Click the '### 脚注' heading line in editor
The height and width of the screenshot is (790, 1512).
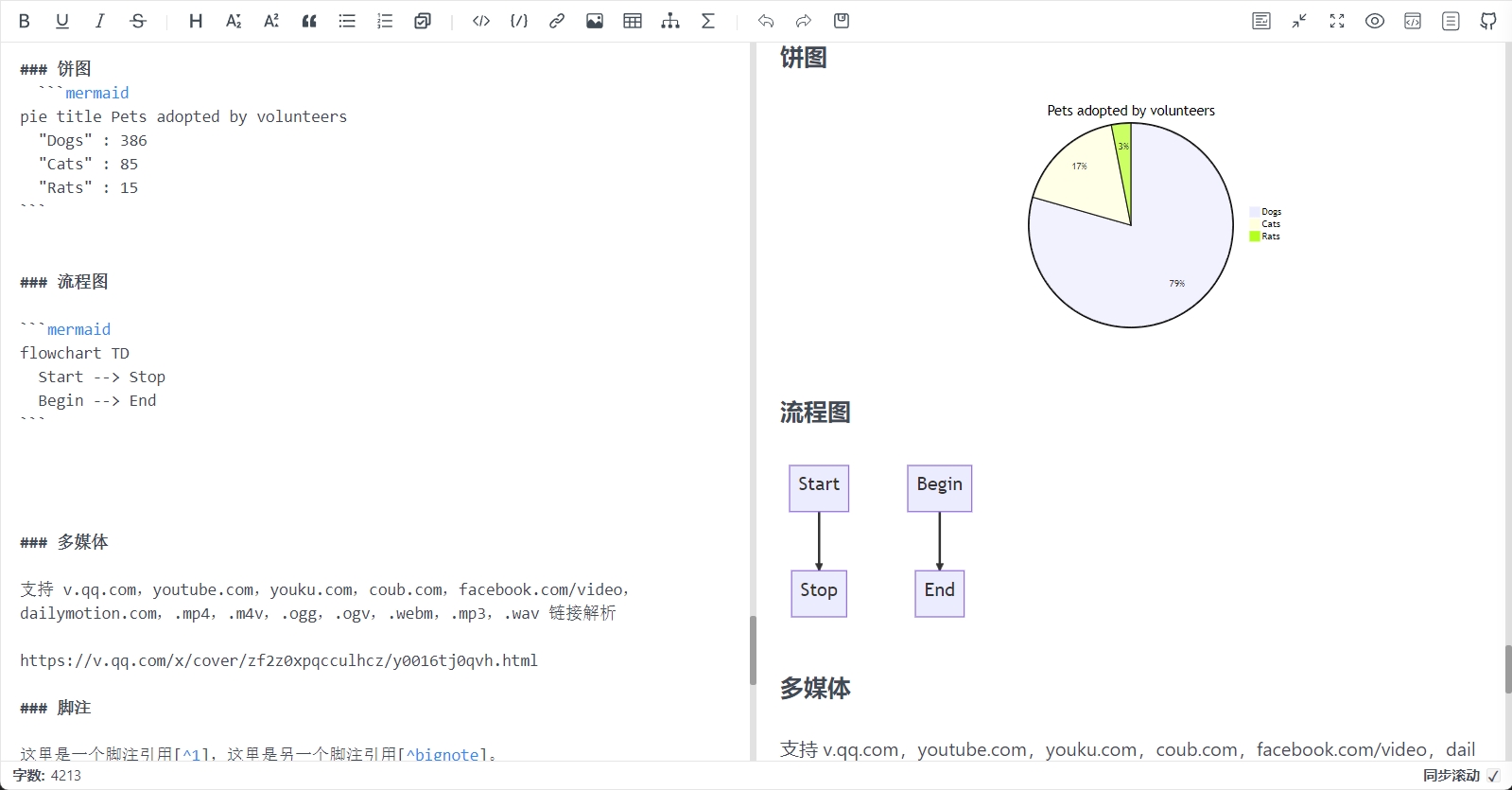pyautogui.click(x=56, y=708)
